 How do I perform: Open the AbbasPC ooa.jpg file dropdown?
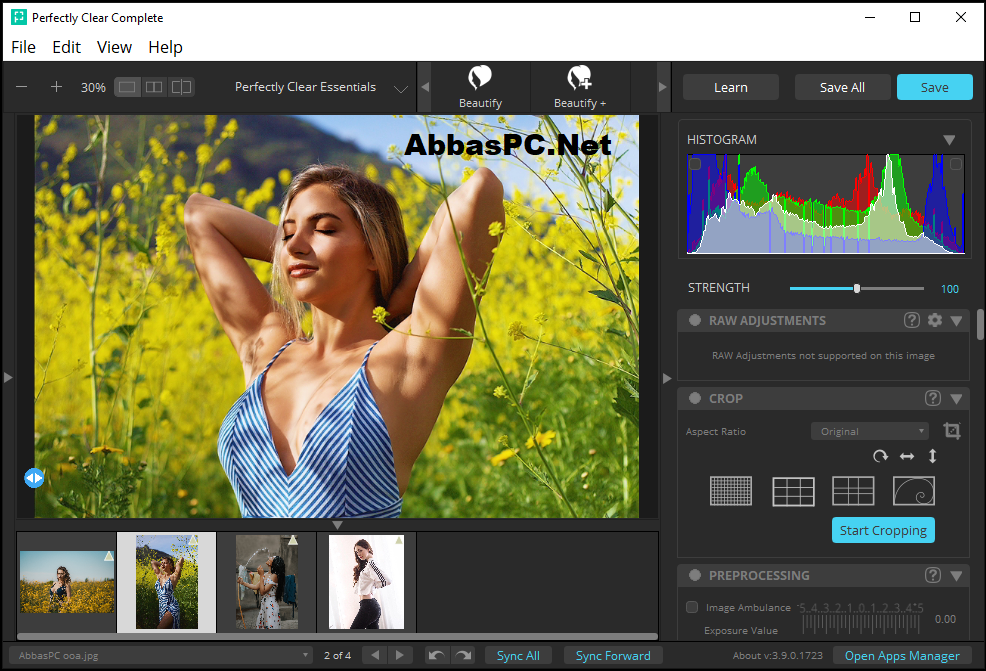(161, 655)
